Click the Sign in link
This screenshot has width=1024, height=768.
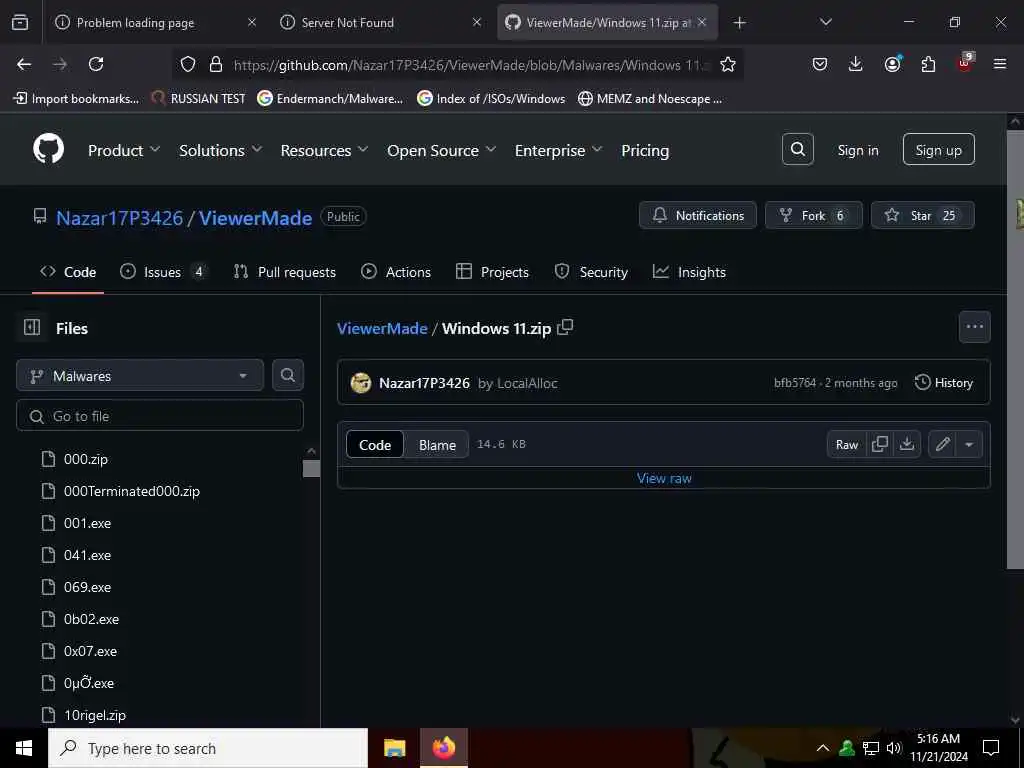point(857,150)
